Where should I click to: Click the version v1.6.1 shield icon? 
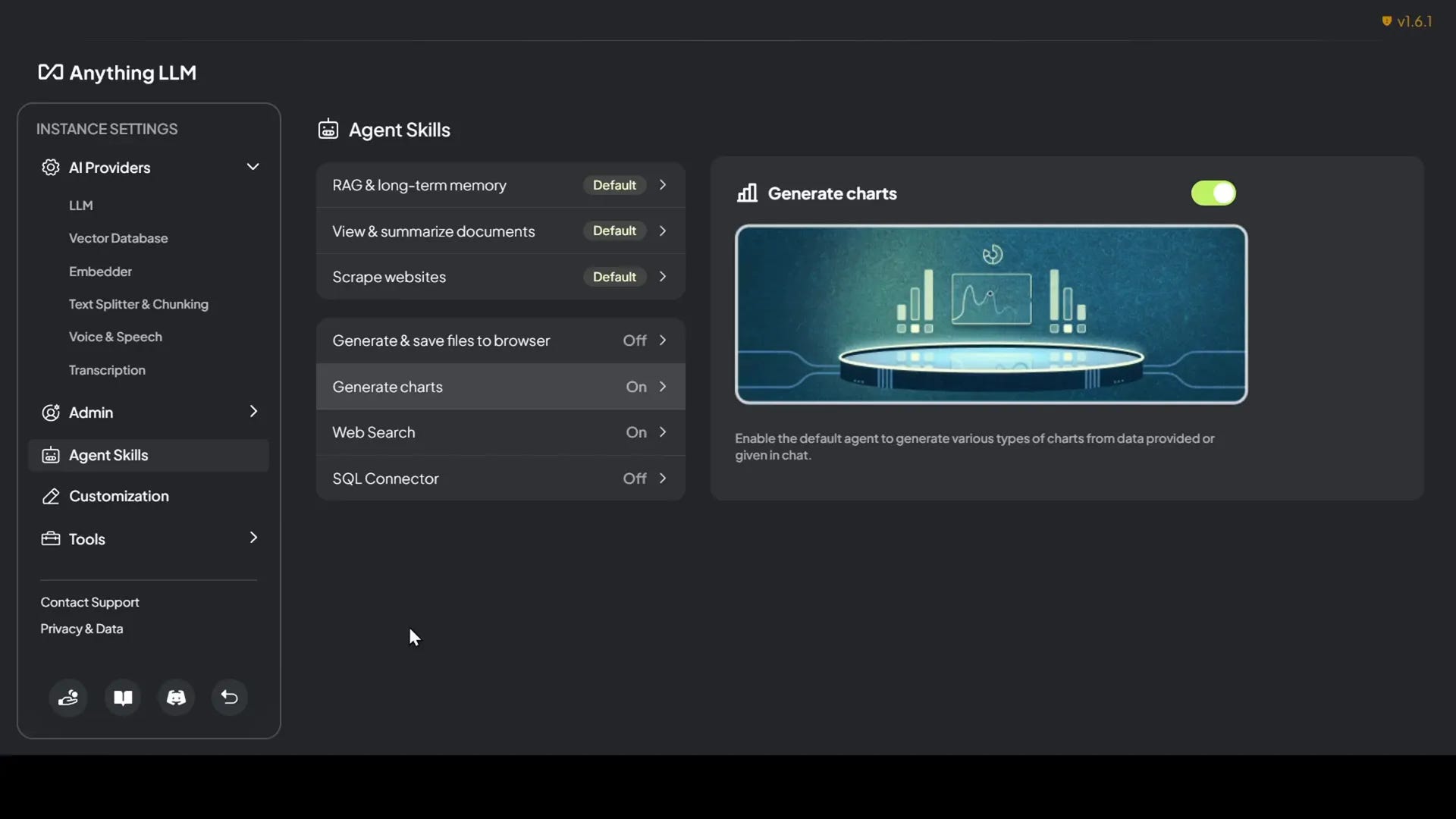coord(1386,21)
